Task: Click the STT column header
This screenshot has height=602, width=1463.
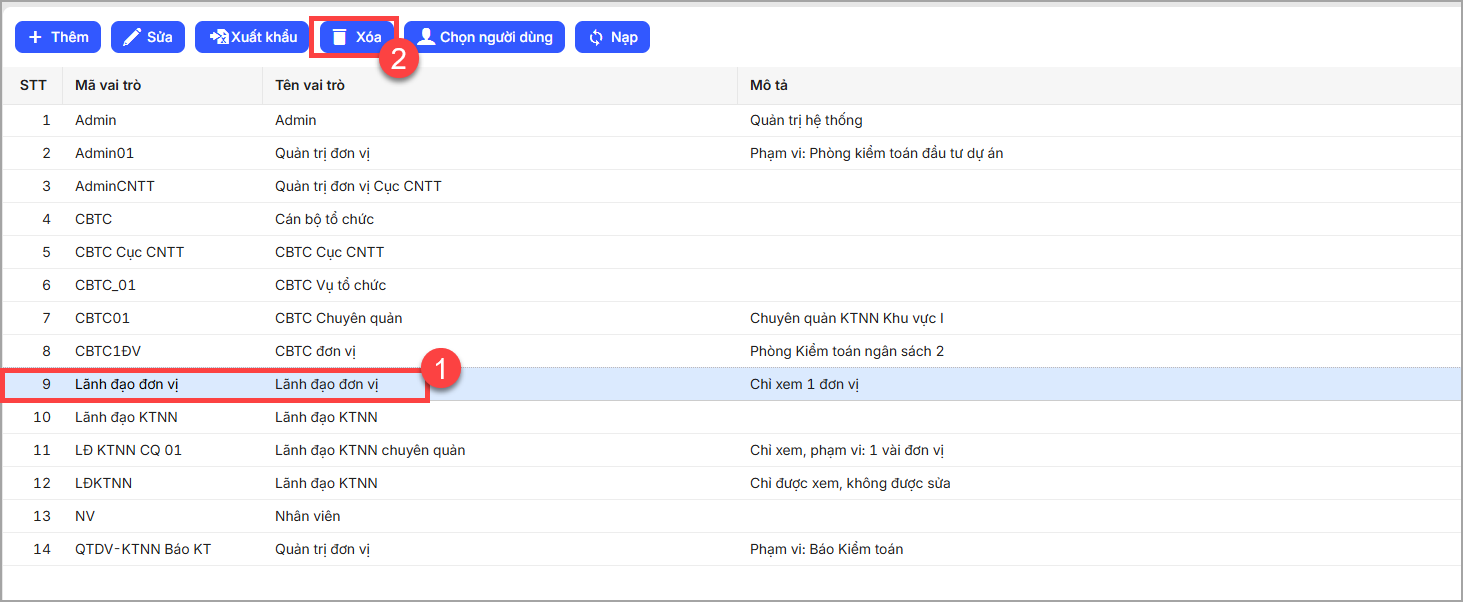Action: [x=33, y=85]
